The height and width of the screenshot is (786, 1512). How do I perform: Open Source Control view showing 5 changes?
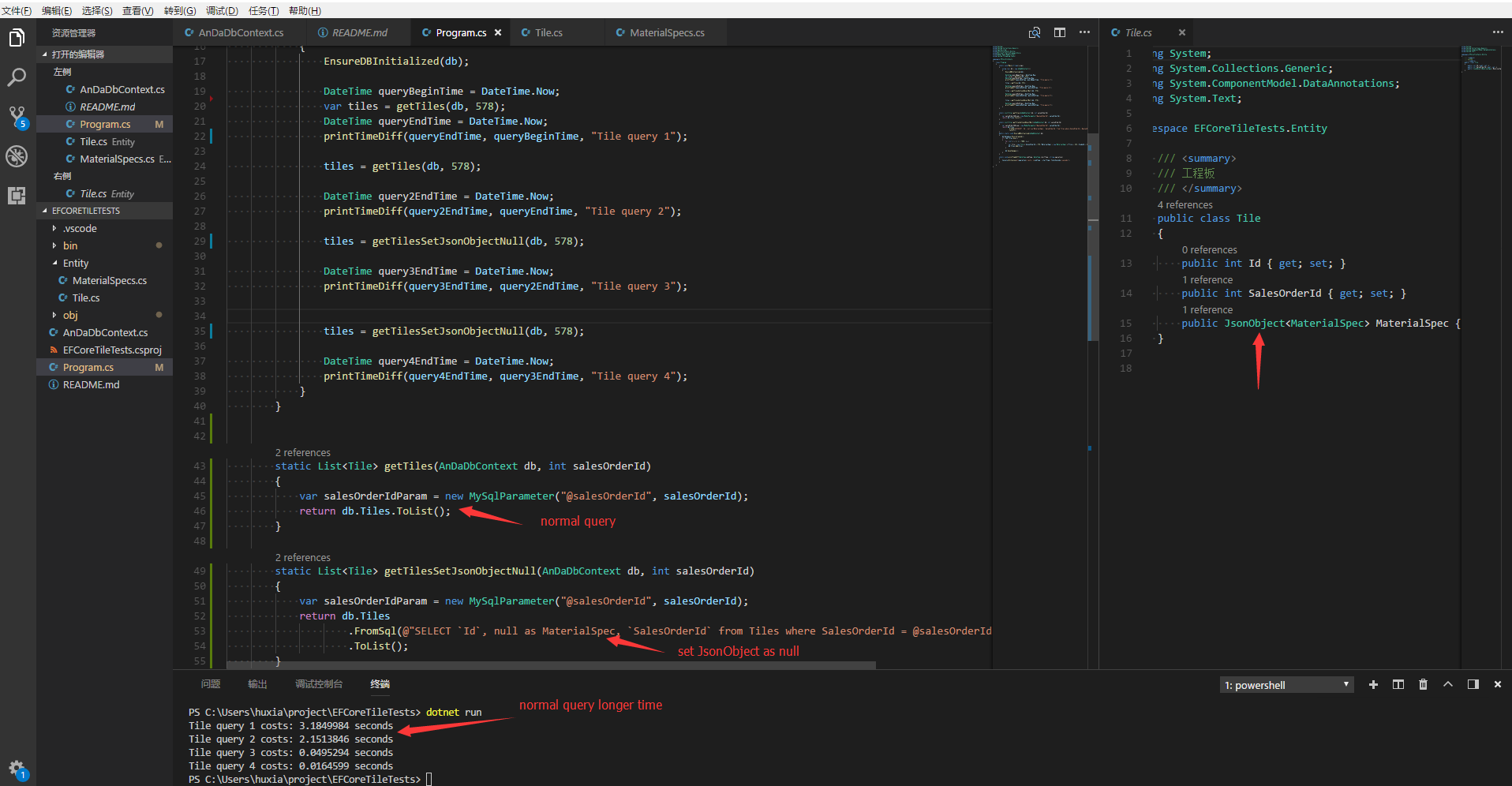[17, 116]
